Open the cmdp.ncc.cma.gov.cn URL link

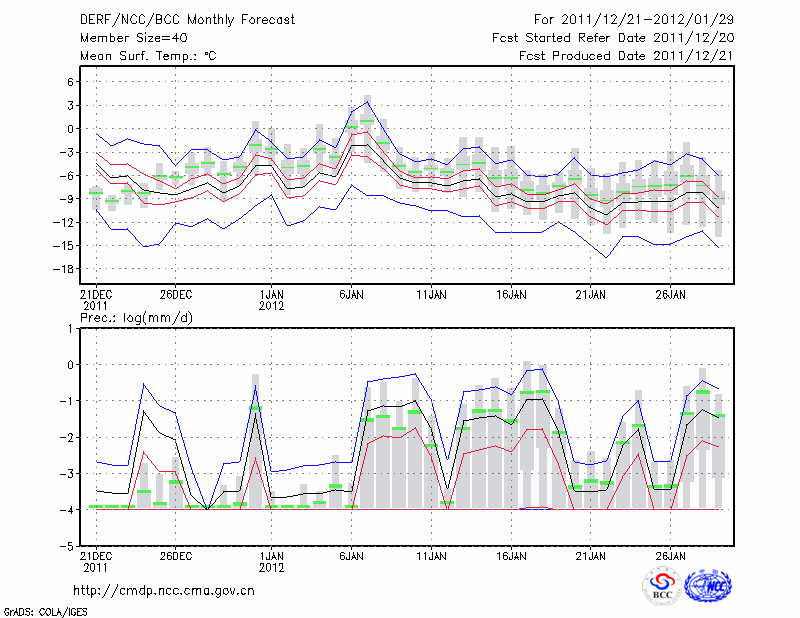click(x=164, y=590)
